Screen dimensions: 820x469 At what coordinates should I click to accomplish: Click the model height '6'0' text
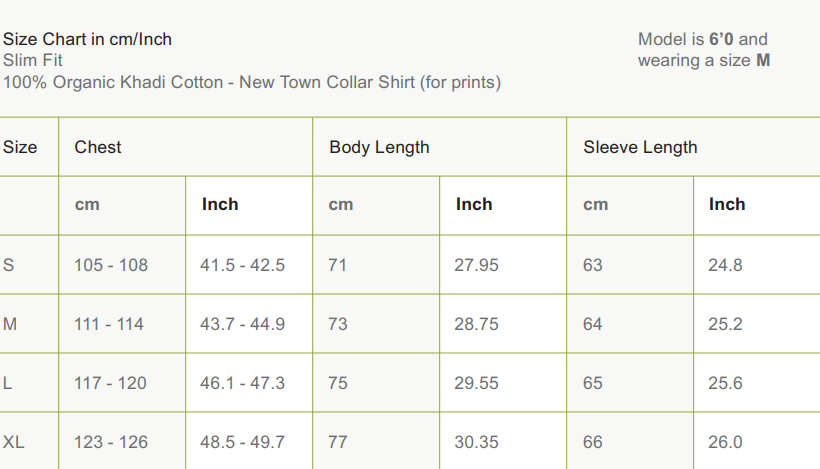click(x=721, y=39)
